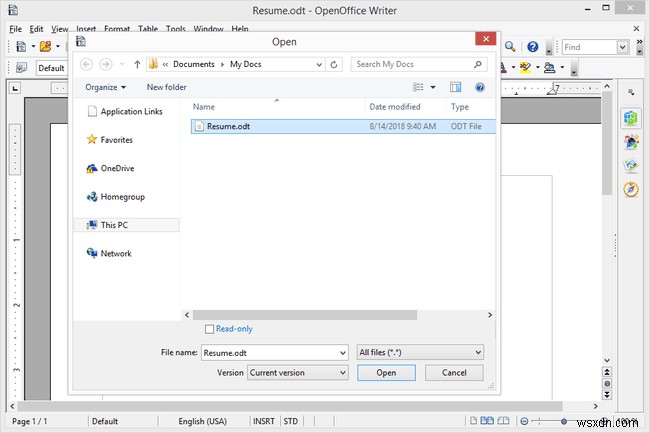Screen dimensions: 650x433
Task: Refresh the My Docs folder listing
Action: (x=334, y=64)
